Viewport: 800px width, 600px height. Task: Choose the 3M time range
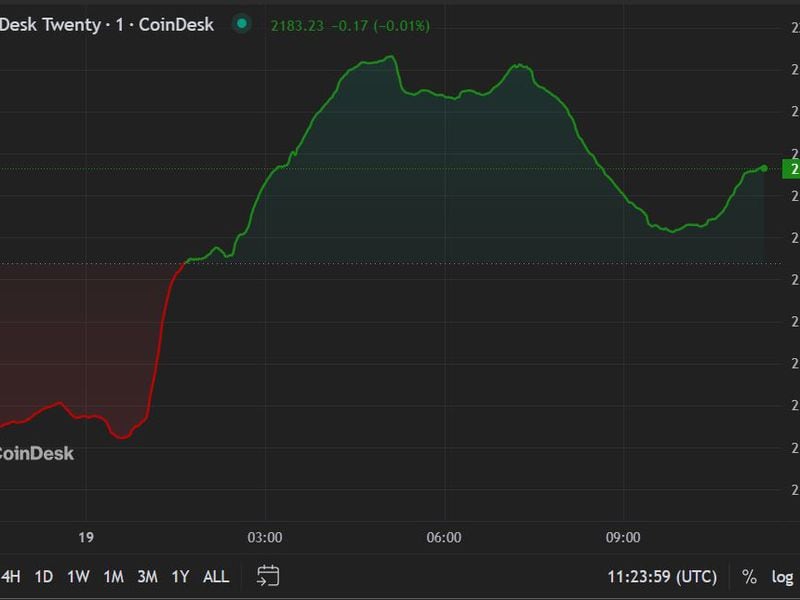(147, 577)
